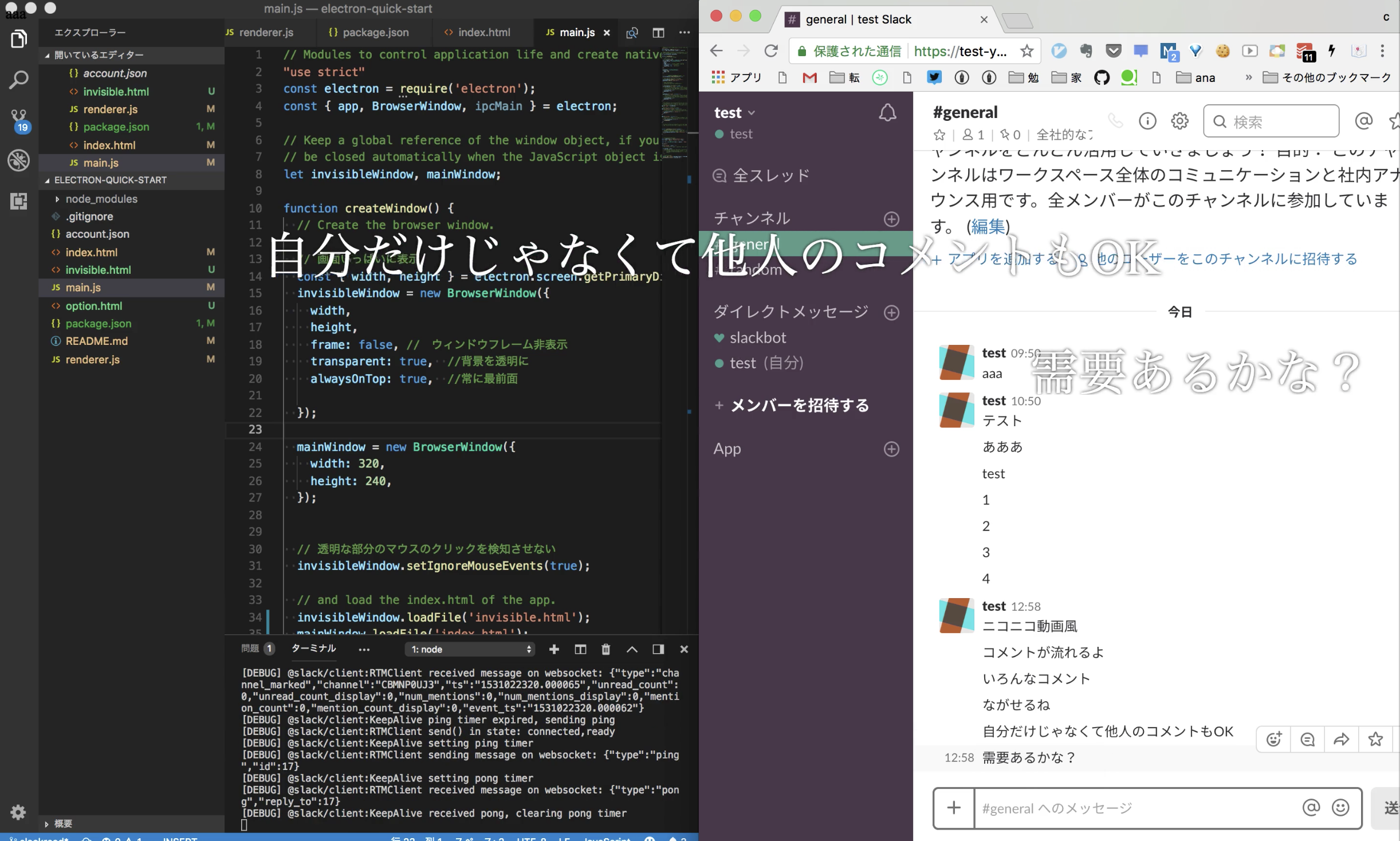Open the Manage gear in the VS Code activity bar
1400x841 pixels.
click(x=18, y=812)
